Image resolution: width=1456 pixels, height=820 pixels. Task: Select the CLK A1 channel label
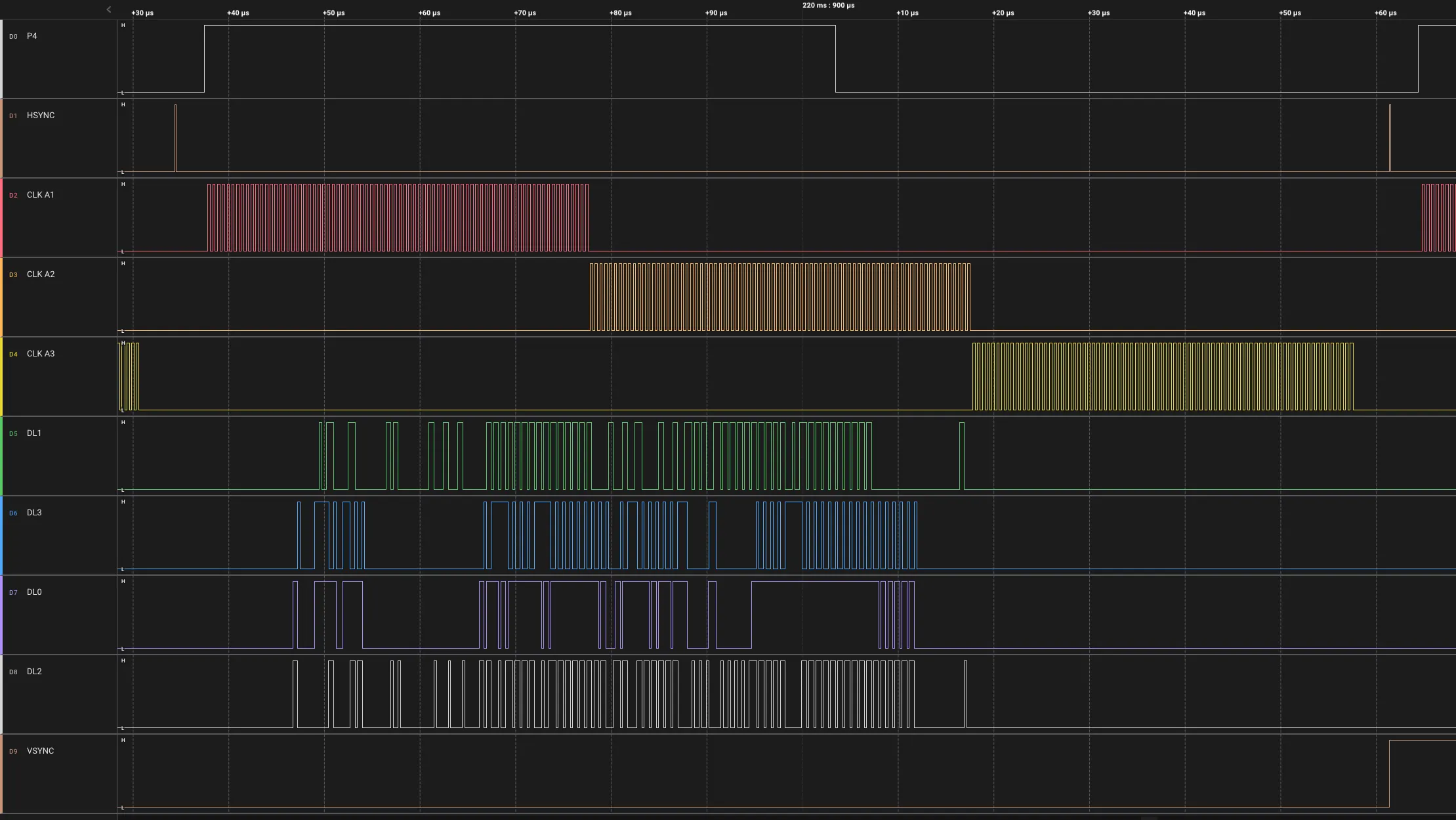40,195
